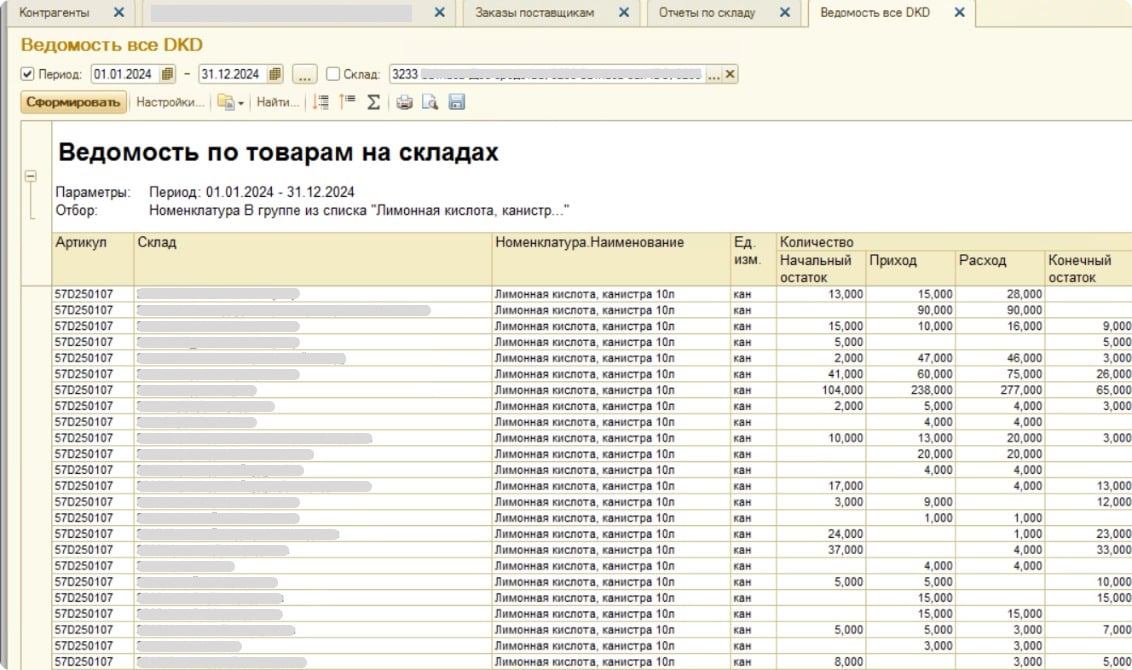Open calendar for the start date 01.01.2024
Viewport: 1132px width, 670px height.
tap(169, 73)
